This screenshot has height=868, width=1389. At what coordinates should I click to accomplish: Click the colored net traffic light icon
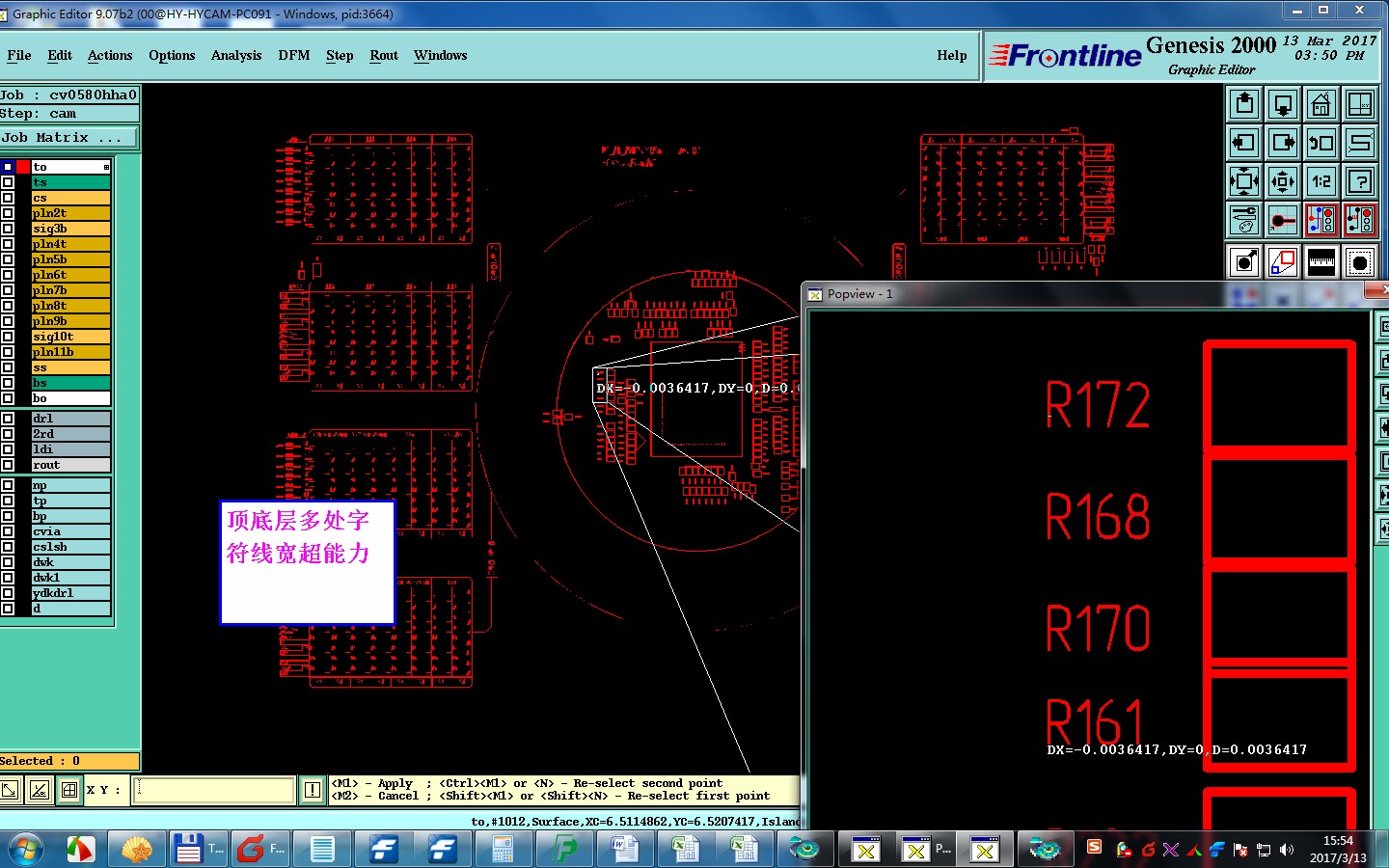coord(1321,220)
